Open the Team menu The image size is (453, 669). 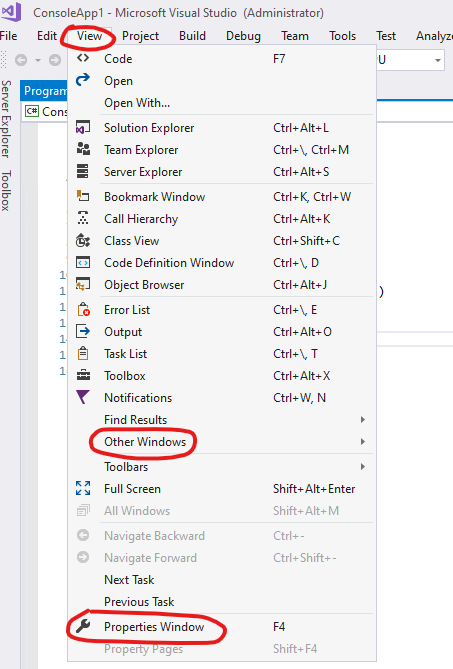[295, 36]
